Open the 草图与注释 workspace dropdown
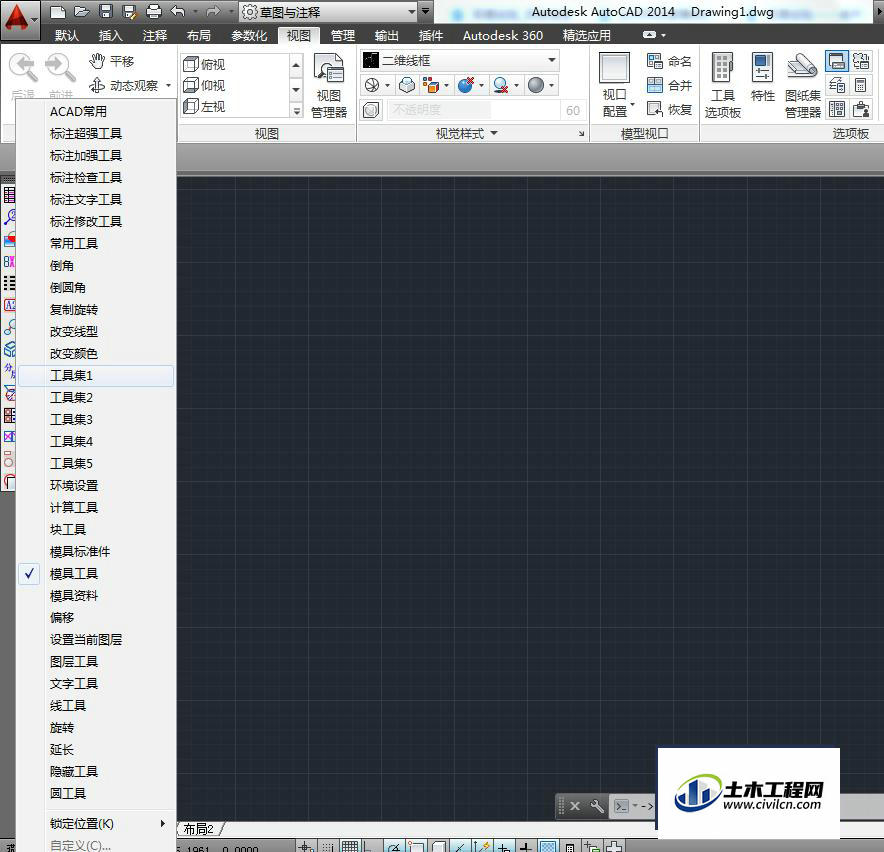This screenshot has width=884, height=852. click(329, 11)
